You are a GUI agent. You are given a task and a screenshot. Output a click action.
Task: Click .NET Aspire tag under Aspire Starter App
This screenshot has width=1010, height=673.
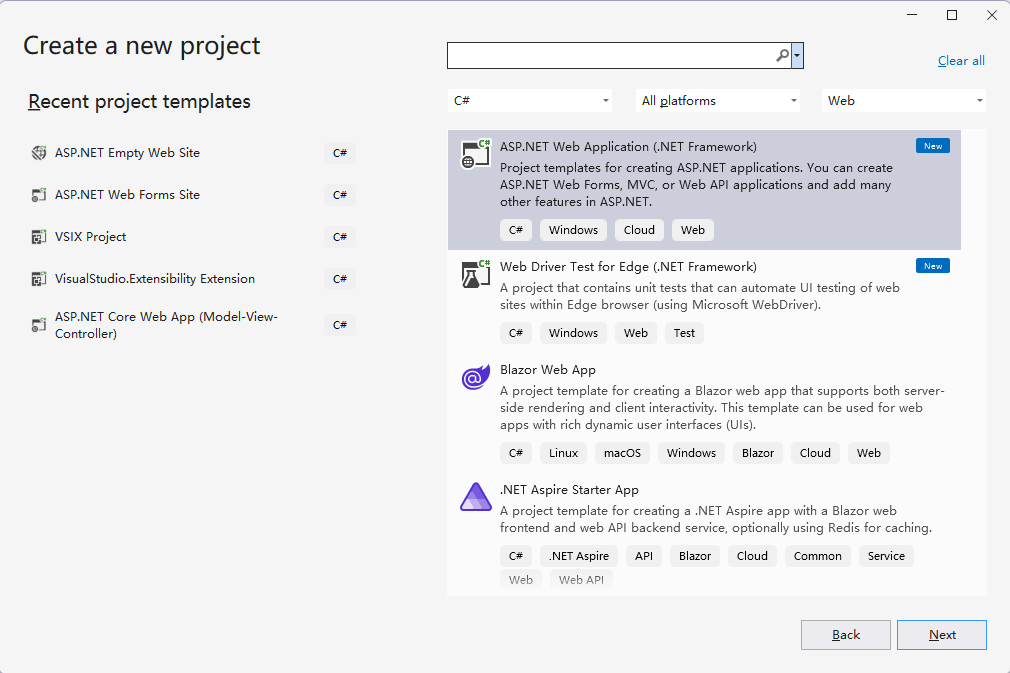point(578,556)
